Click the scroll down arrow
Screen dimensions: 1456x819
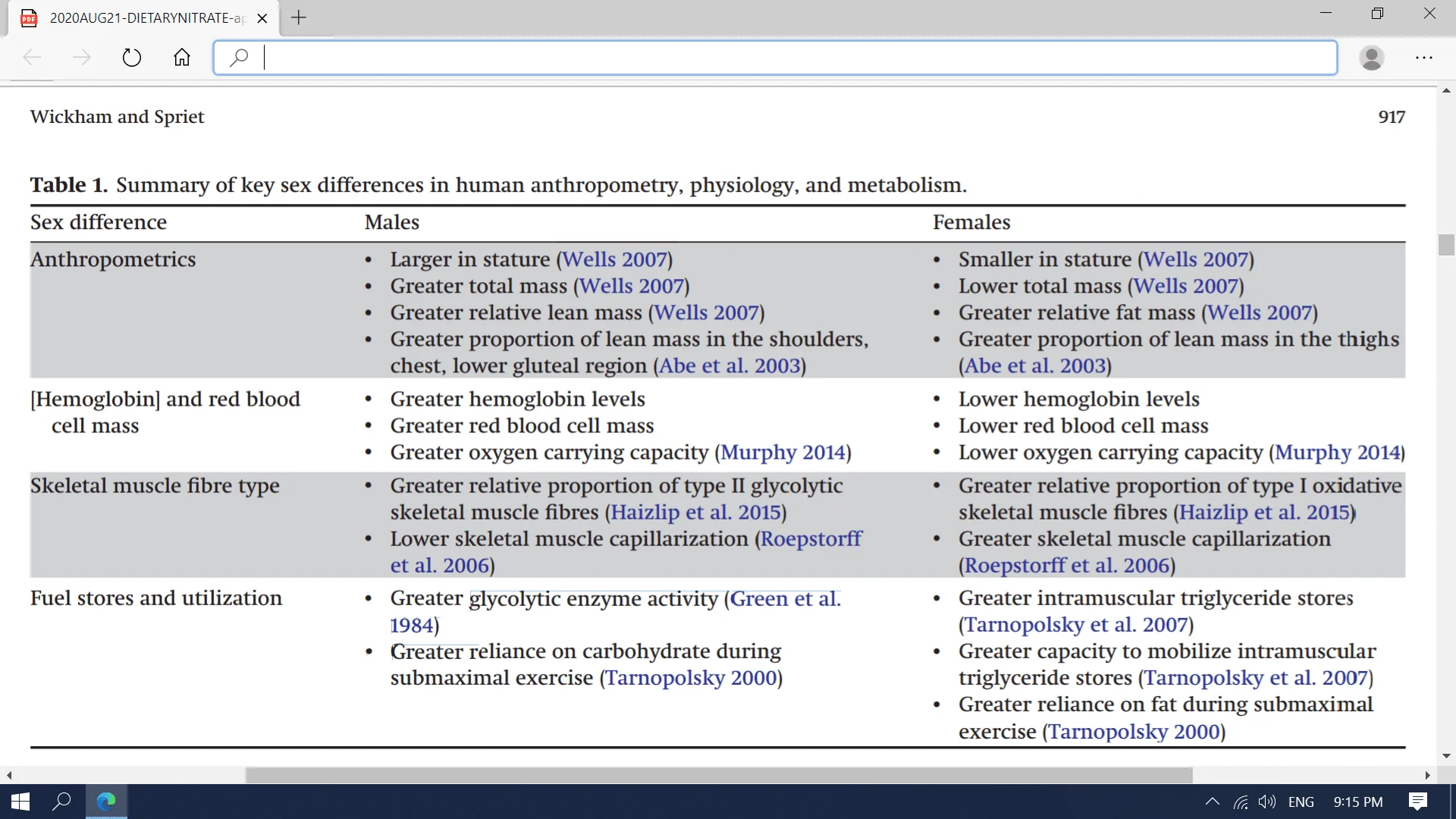(1446, 756)
